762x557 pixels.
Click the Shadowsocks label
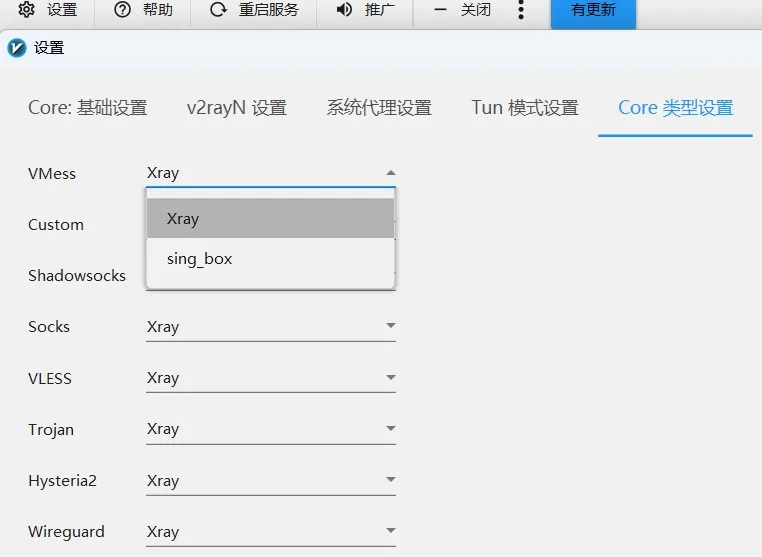pos(77,276)
